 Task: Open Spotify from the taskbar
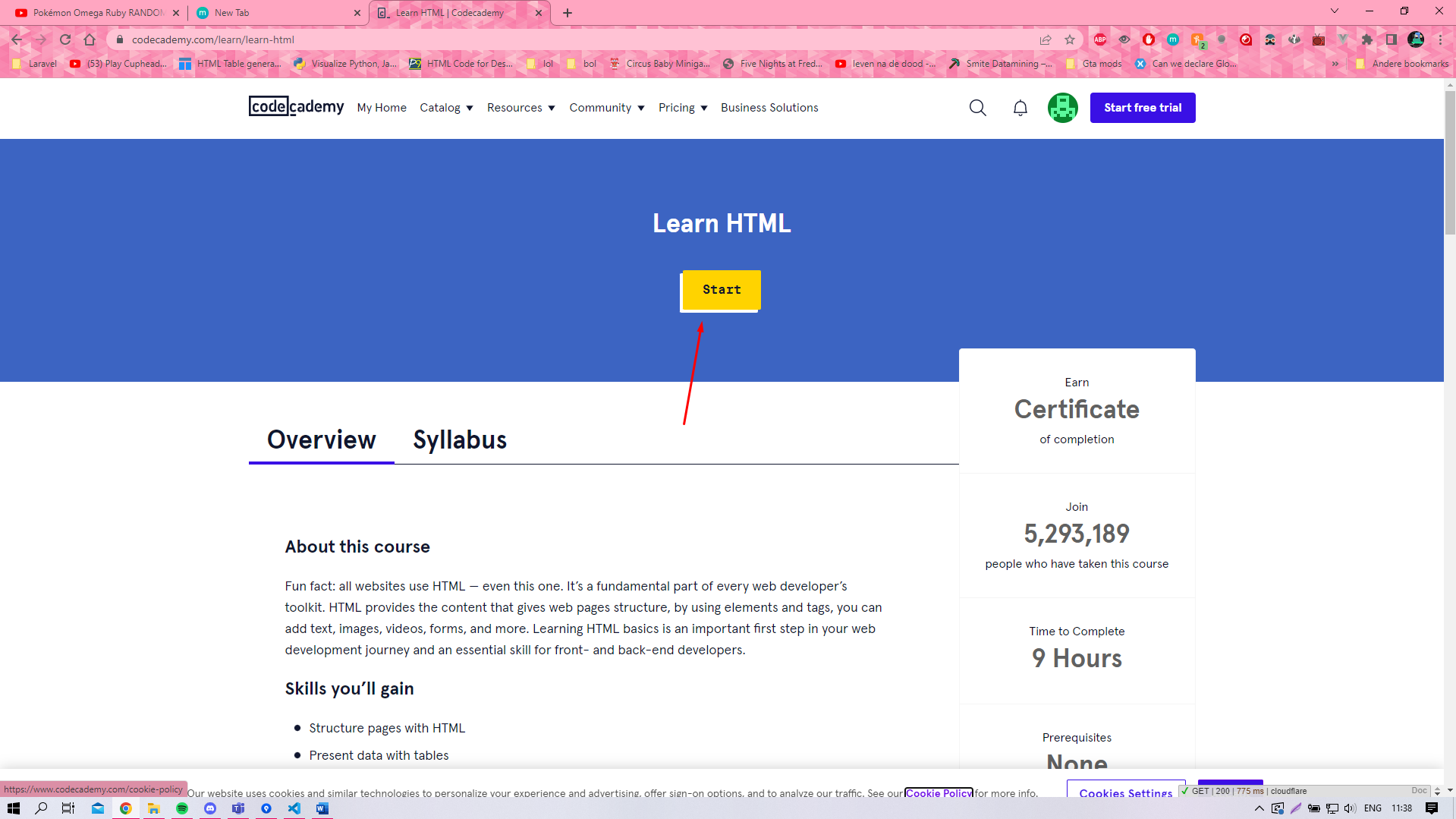(182, 808)
